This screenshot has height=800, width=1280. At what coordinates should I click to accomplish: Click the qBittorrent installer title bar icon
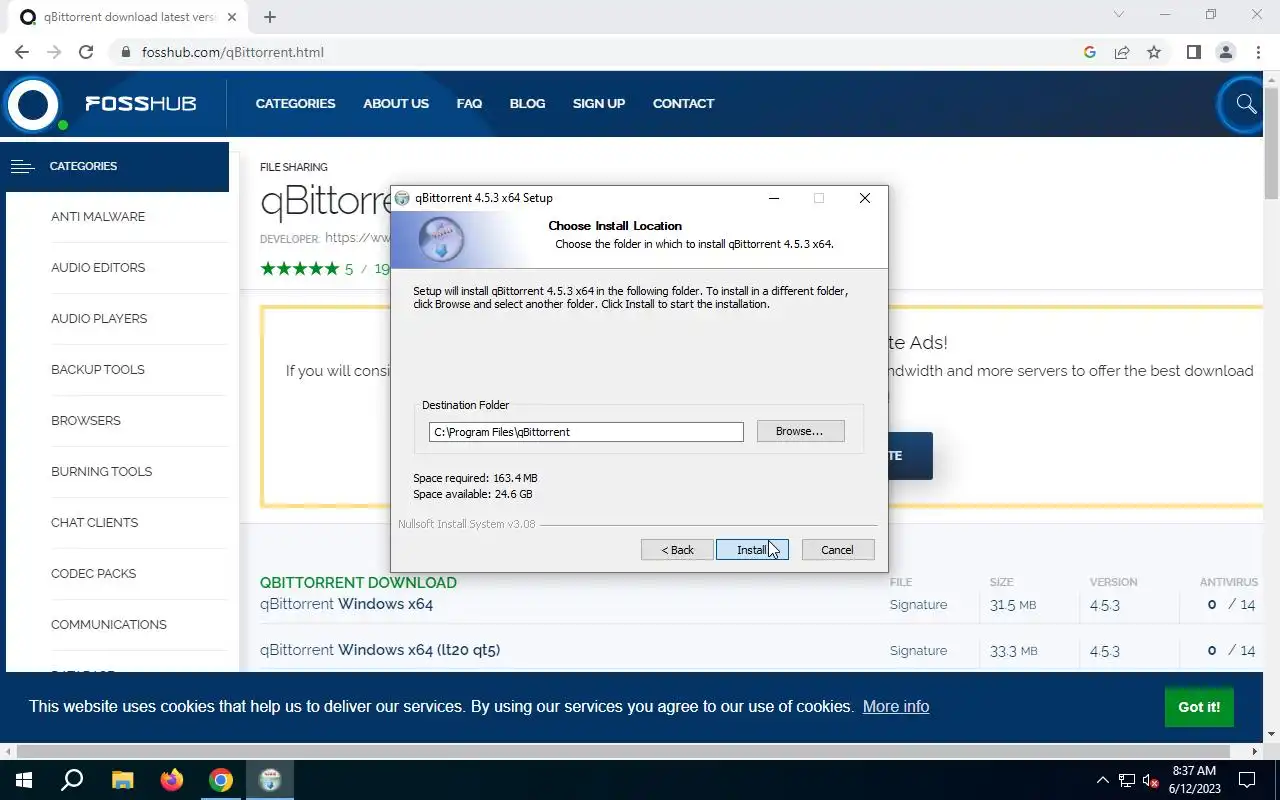click(403, 198)
